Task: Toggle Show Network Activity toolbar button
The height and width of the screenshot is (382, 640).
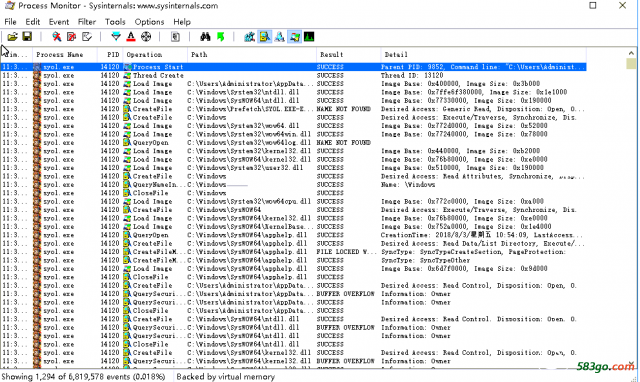Action: pyautogui.click(x=279, y=37)
